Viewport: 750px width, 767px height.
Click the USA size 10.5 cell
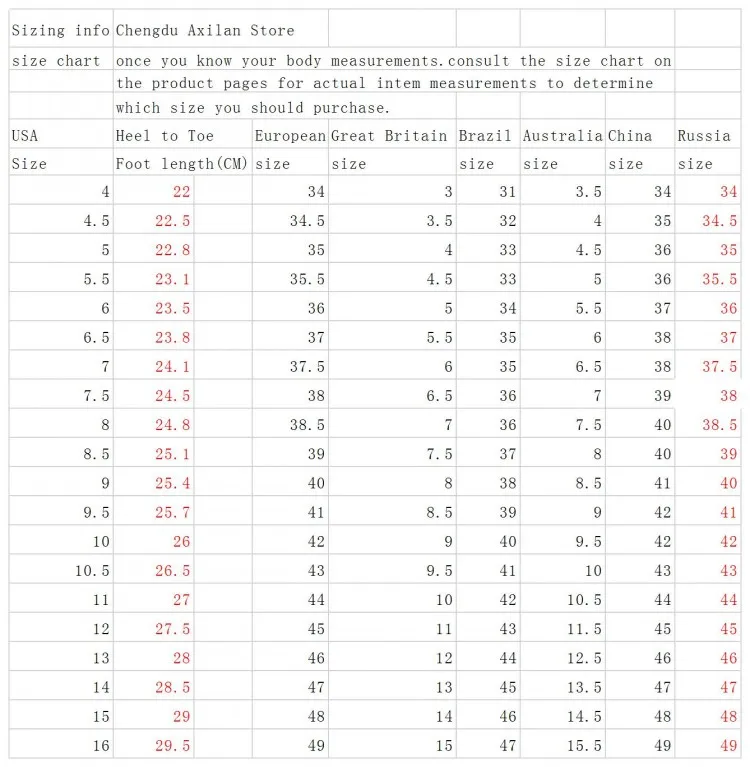61,570
